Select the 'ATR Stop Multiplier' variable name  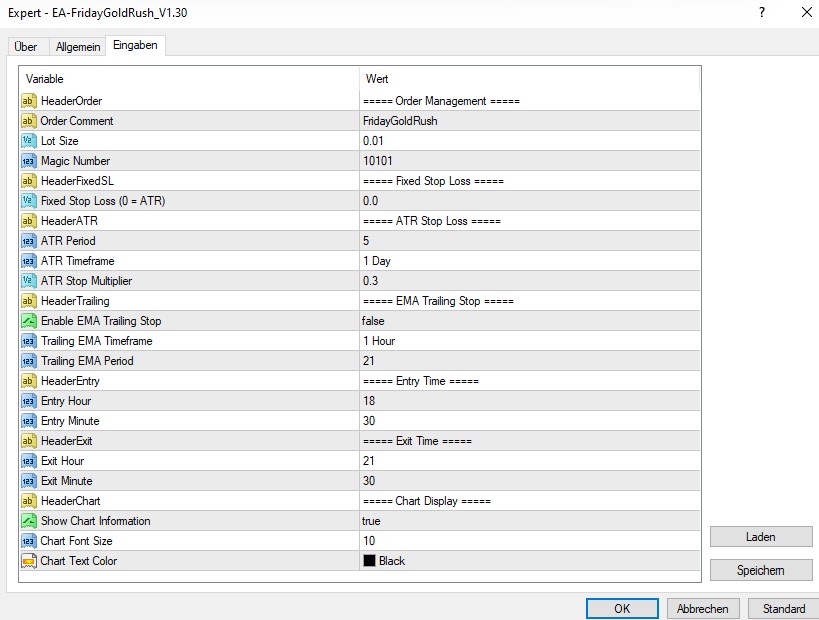click(x=86, y=281)
